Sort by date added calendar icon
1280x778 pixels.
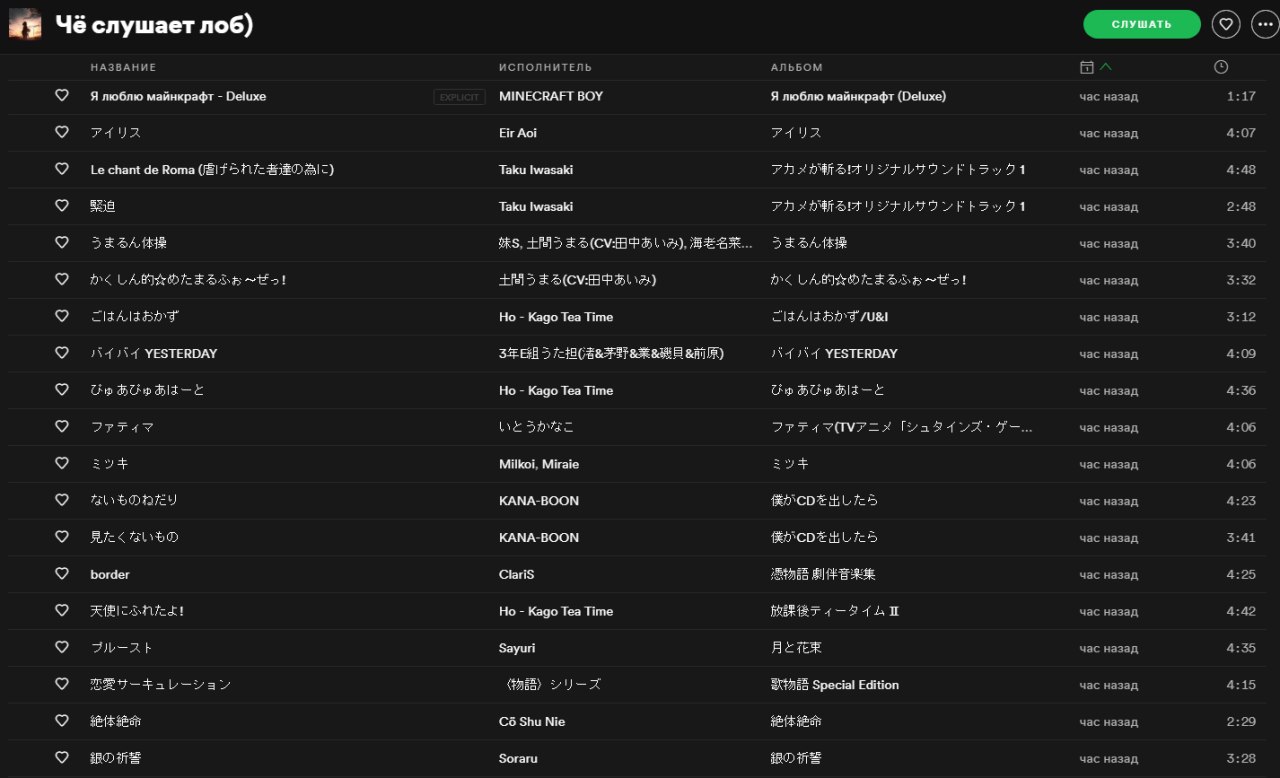click(x=1086, y=67)
